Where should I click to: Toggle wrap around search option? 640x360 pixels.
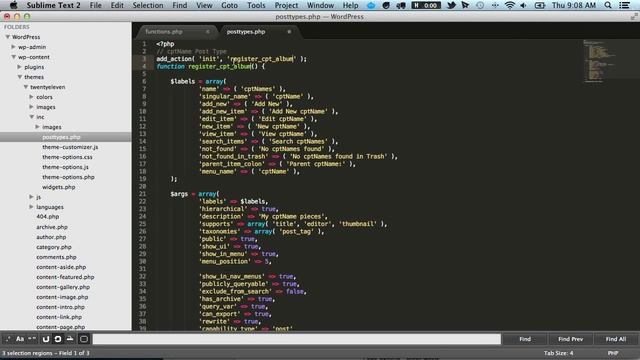tap(58, 339)
